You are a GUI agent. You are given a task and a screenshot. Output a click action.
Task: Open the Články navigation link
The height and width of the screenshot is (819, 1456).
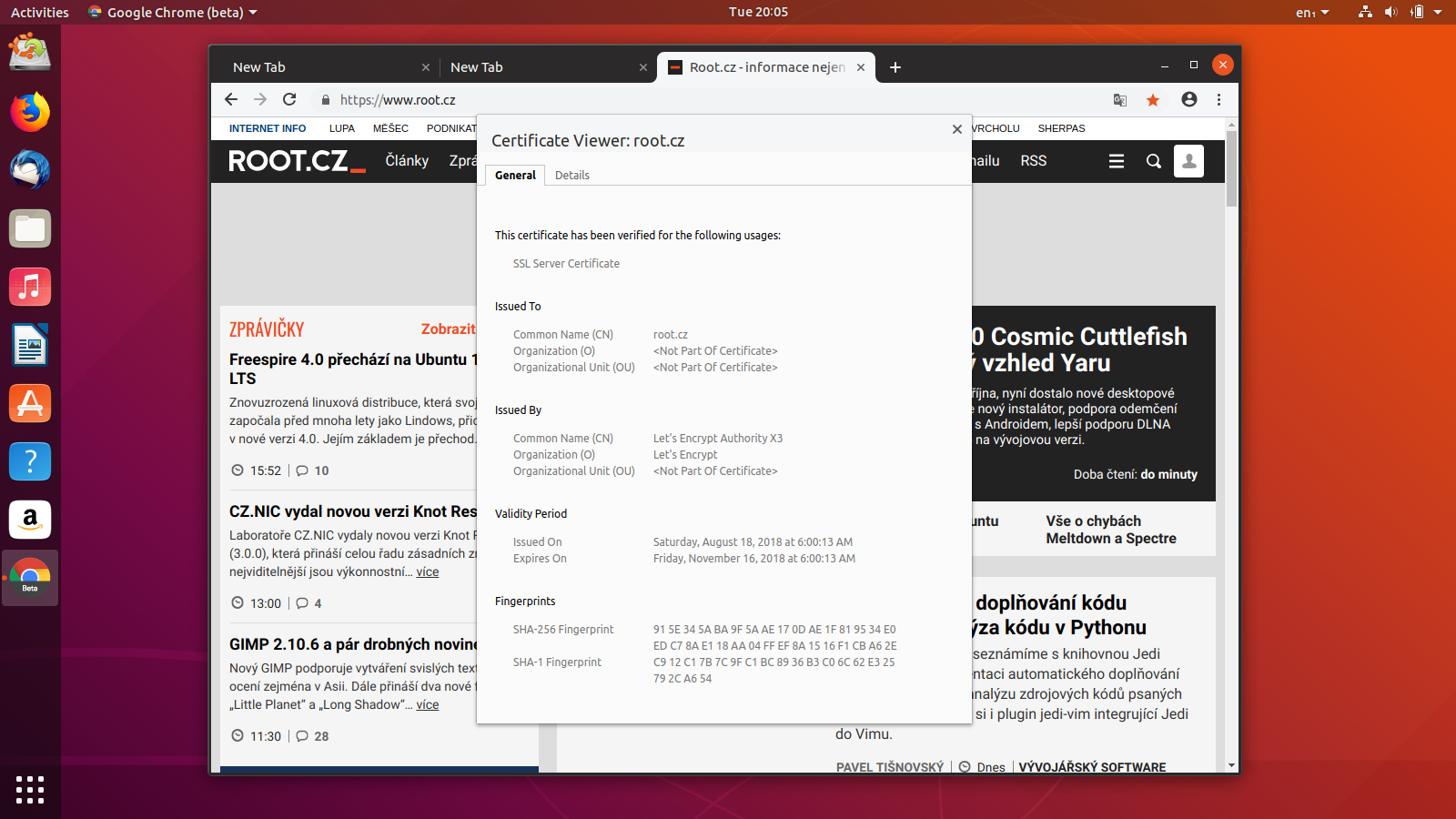(407, 161)
